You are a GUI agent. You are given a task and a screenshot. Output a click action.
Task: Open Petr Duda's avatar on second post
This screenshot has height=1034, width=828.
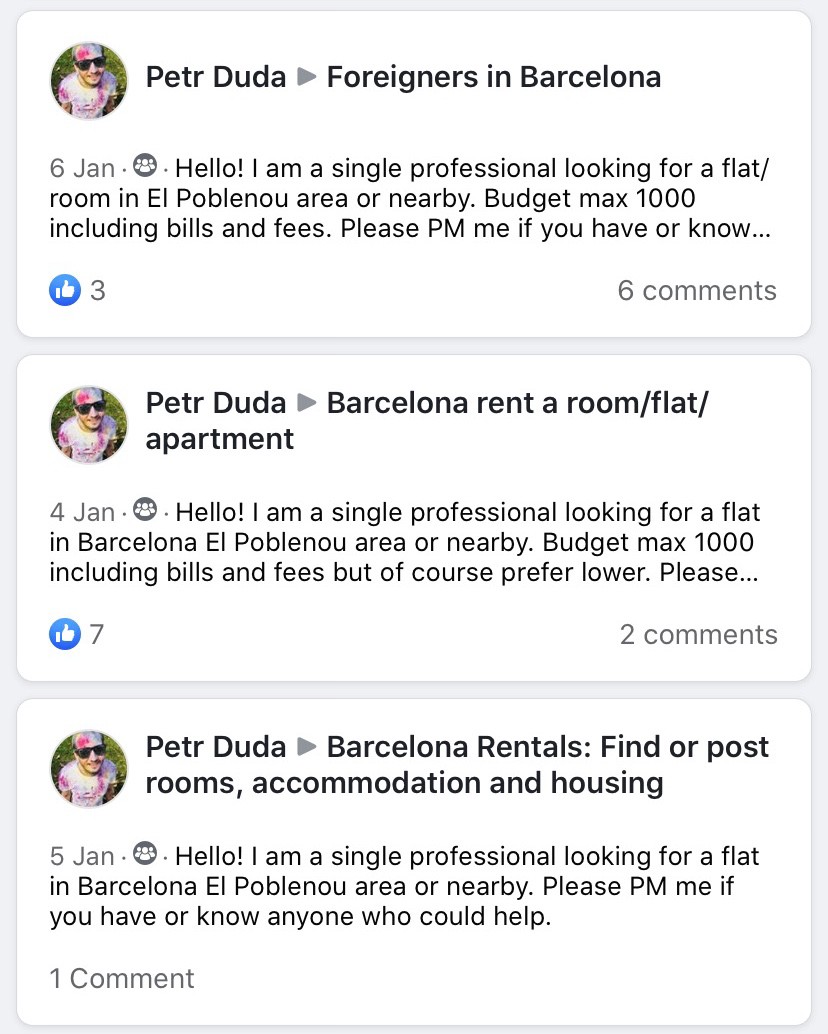[89, 425]
